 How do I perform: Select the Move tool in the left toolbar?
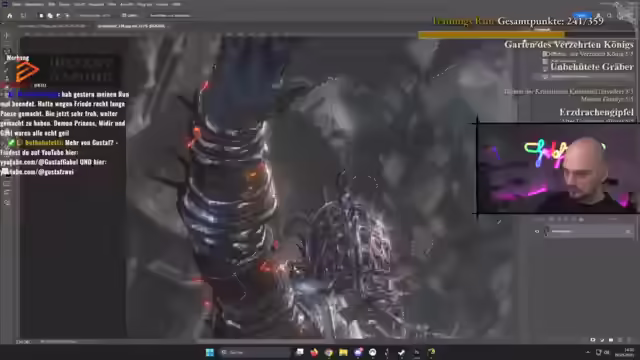tap(7, 36)
